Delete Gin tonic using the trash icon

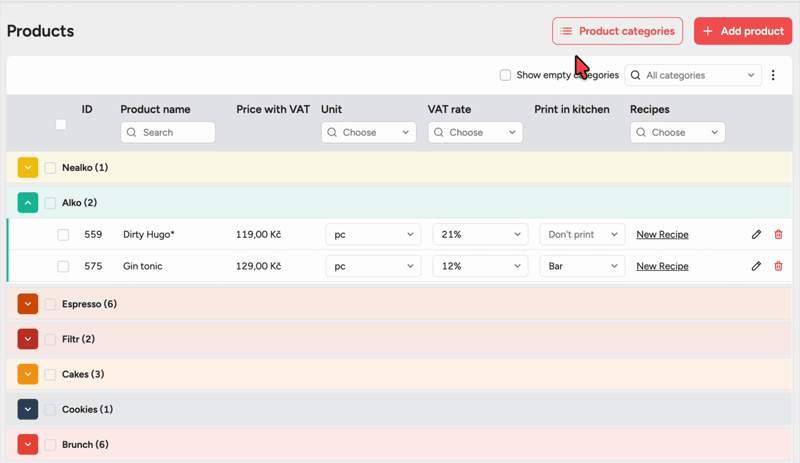[778, 266]
